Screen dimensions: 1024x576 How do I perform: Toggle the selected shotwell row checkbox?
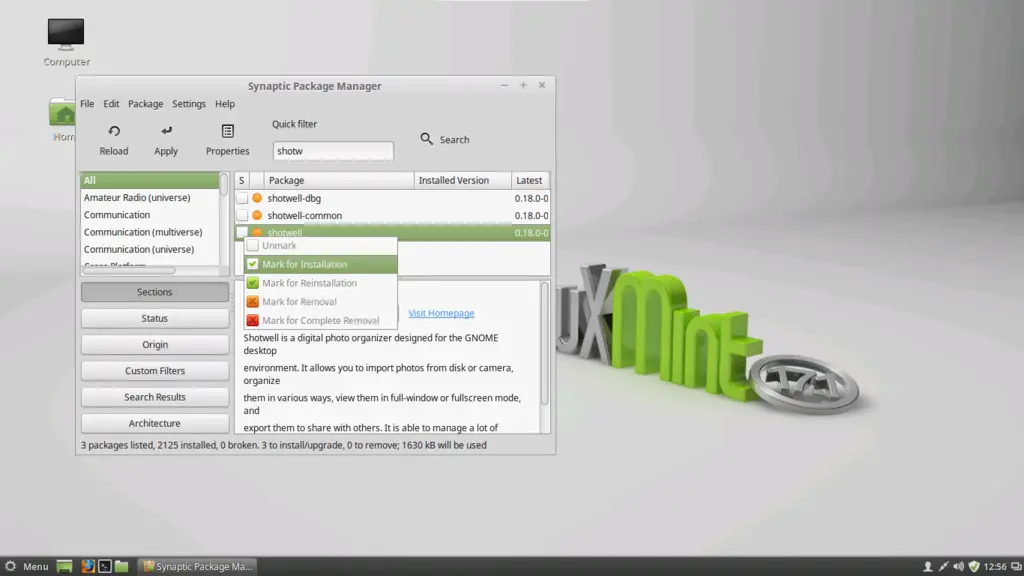(242, 232)
